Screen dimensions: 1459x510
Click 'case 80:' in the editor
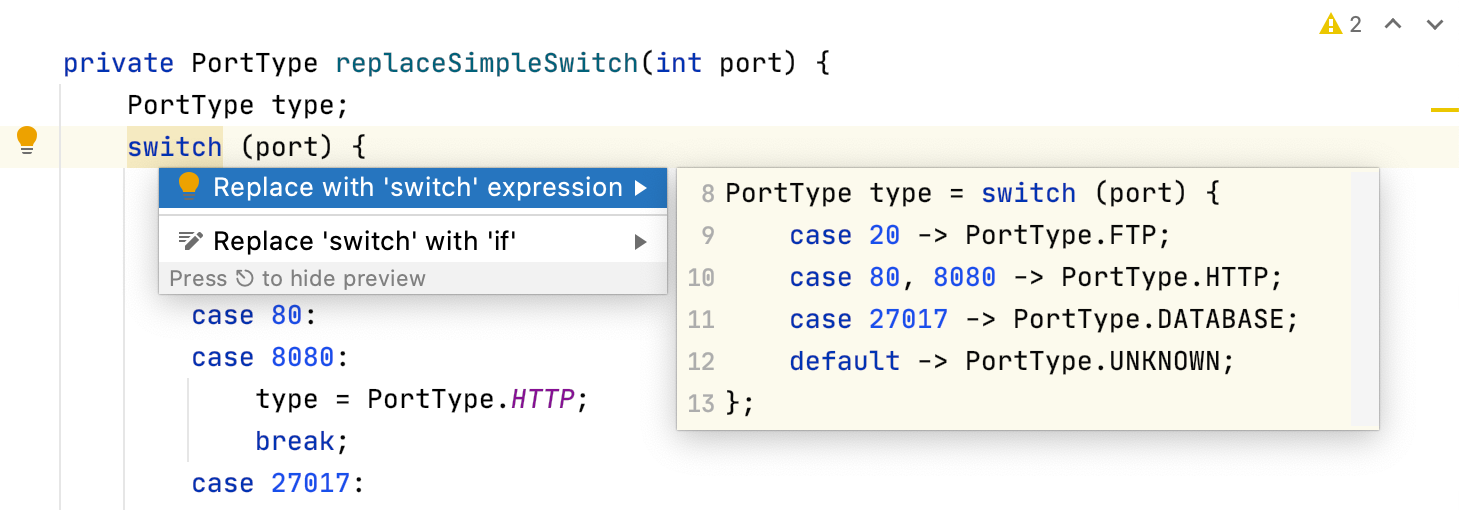point(254,316)
